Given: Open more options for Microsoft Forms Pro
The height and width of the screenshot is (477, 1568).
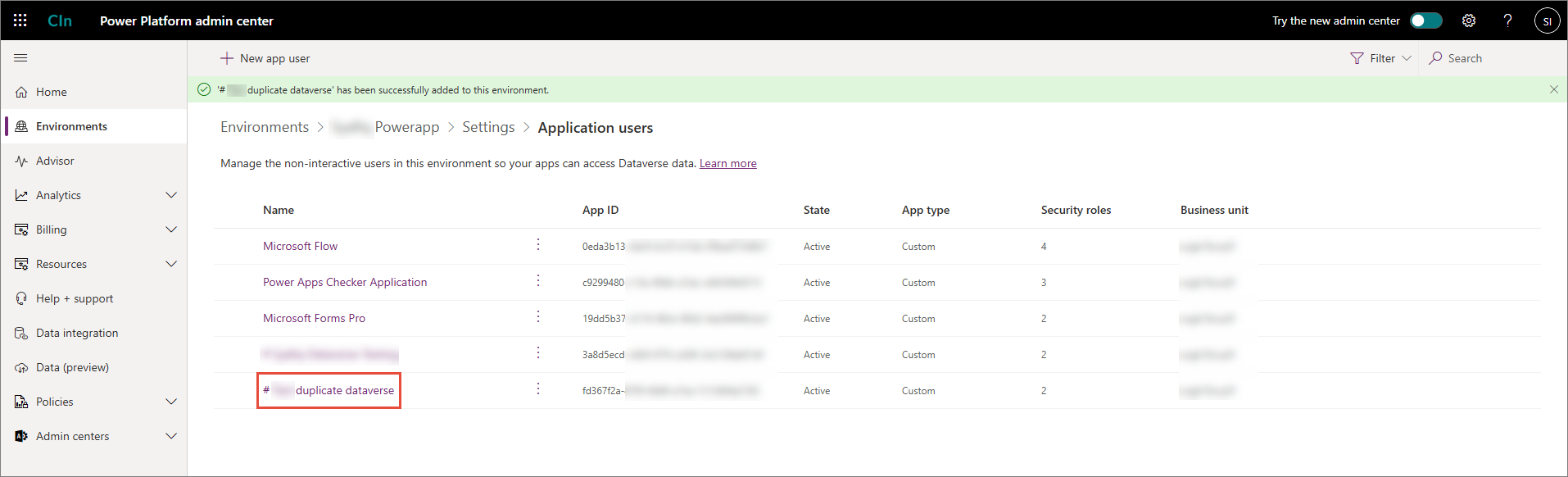Looking at the screenshot, I should 538,316.
